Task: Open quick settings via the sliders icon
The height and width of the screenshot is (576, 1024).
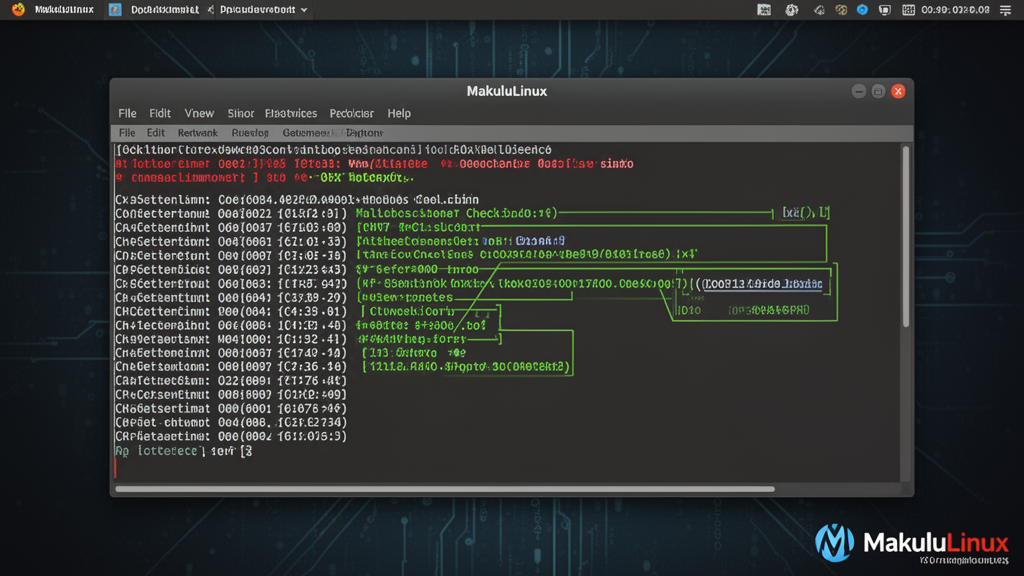Action: [1006, 9]
